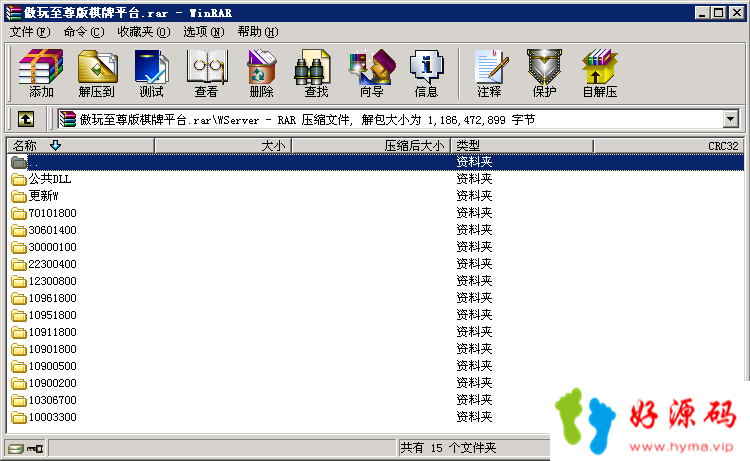Click folder icon of 22300400 row
The image size is (750, 461).
(19, 264)
